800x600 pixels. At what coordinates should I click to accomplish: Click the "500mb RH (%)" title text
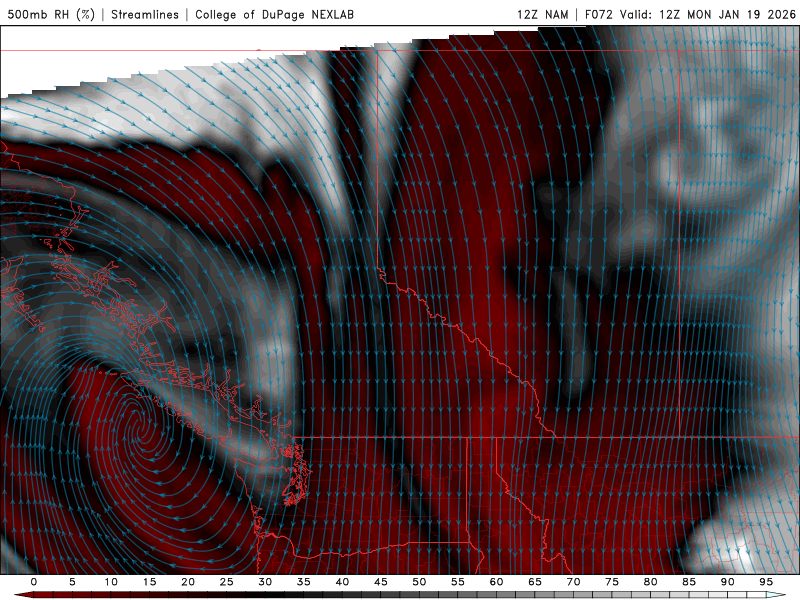[51, 14]
